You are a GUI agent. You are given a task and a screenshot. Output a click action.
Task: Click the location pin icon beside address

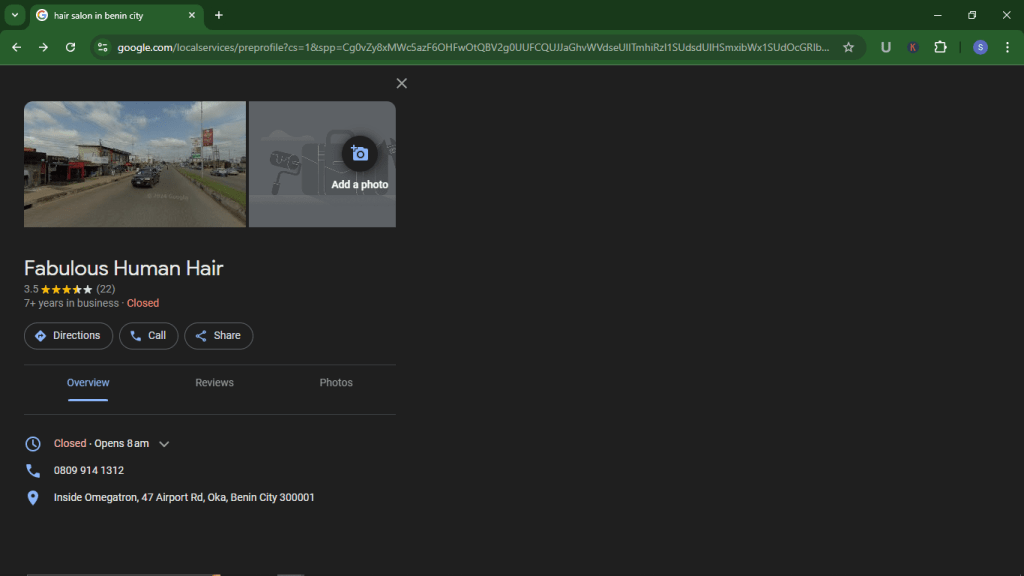tap(33, 498)
